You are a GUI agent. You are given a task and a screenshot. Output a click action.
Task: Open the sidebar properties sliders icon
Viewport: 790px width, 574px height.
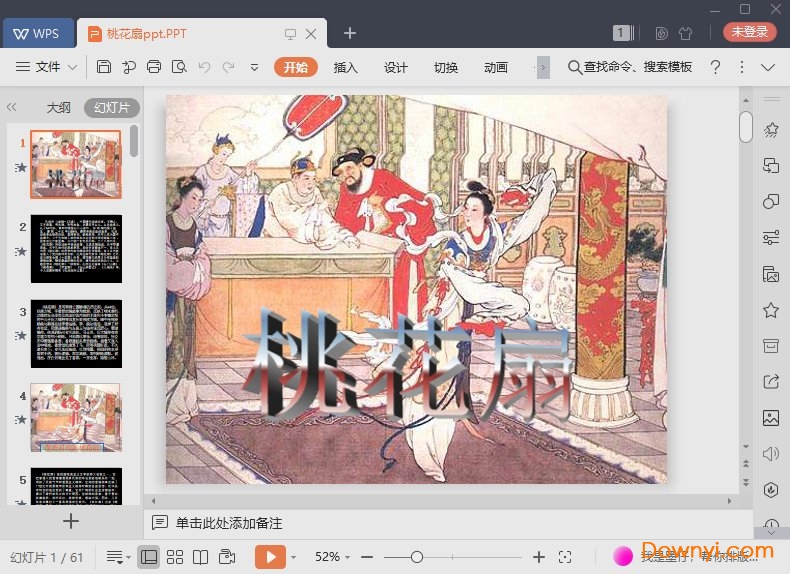click(771, 237)
